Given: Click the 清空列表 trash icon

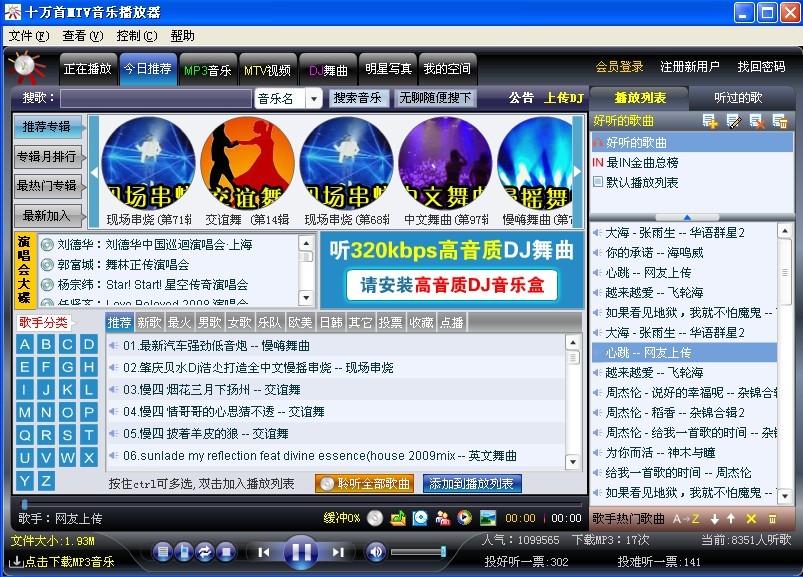Looking at the screenshot, I should pyautogui.click(x=781, y=121).
